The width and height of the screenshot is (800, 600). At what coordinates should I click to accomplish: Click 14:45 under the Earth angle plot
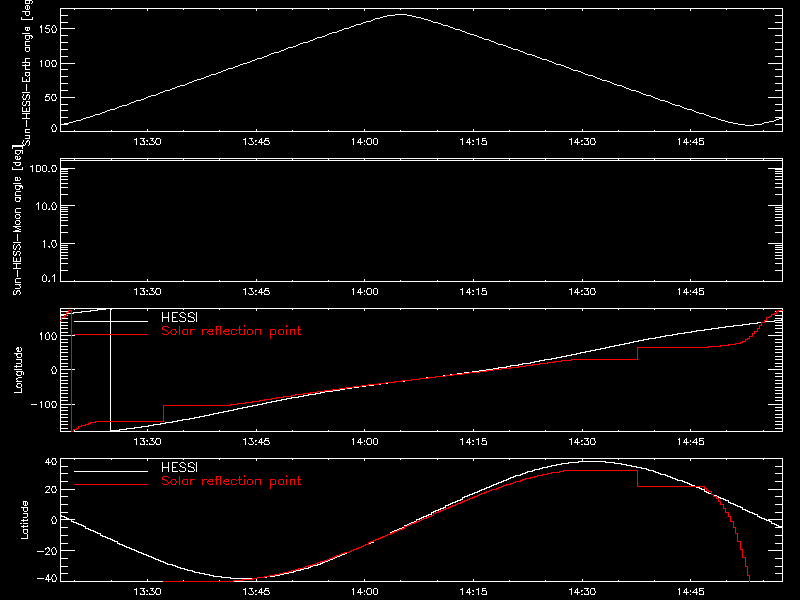click(691, 141)
